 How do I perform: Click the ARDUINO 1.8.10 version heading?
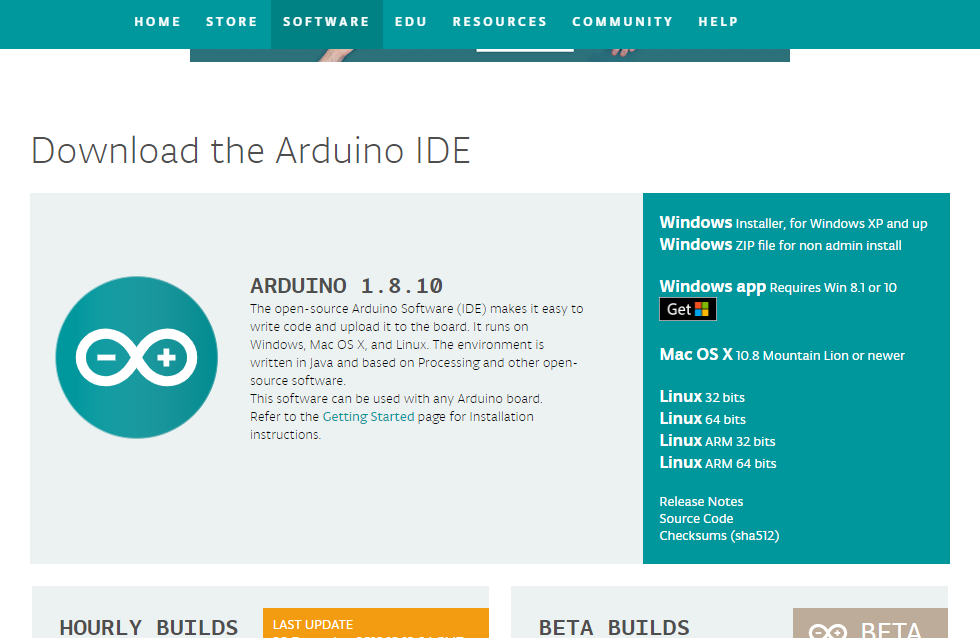346,286
